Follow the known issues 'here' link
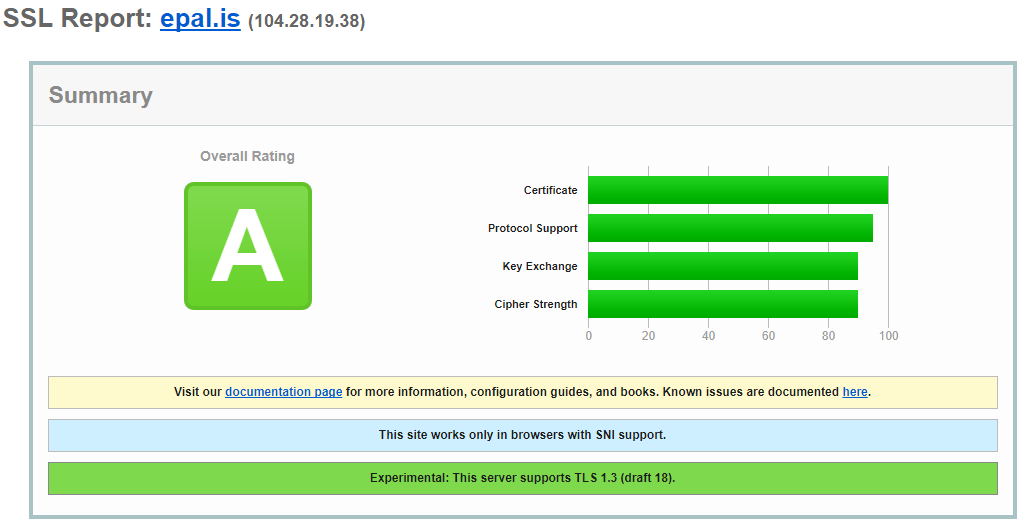Screen dimensions: 1020x523 [855, 392]
